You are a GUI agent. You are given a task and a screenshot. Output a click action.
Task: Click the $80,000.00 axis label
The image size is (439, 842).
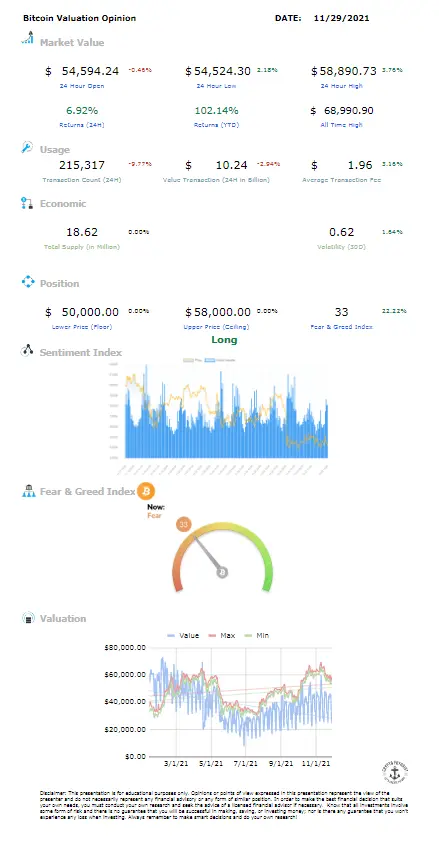[x=124, y=647]
